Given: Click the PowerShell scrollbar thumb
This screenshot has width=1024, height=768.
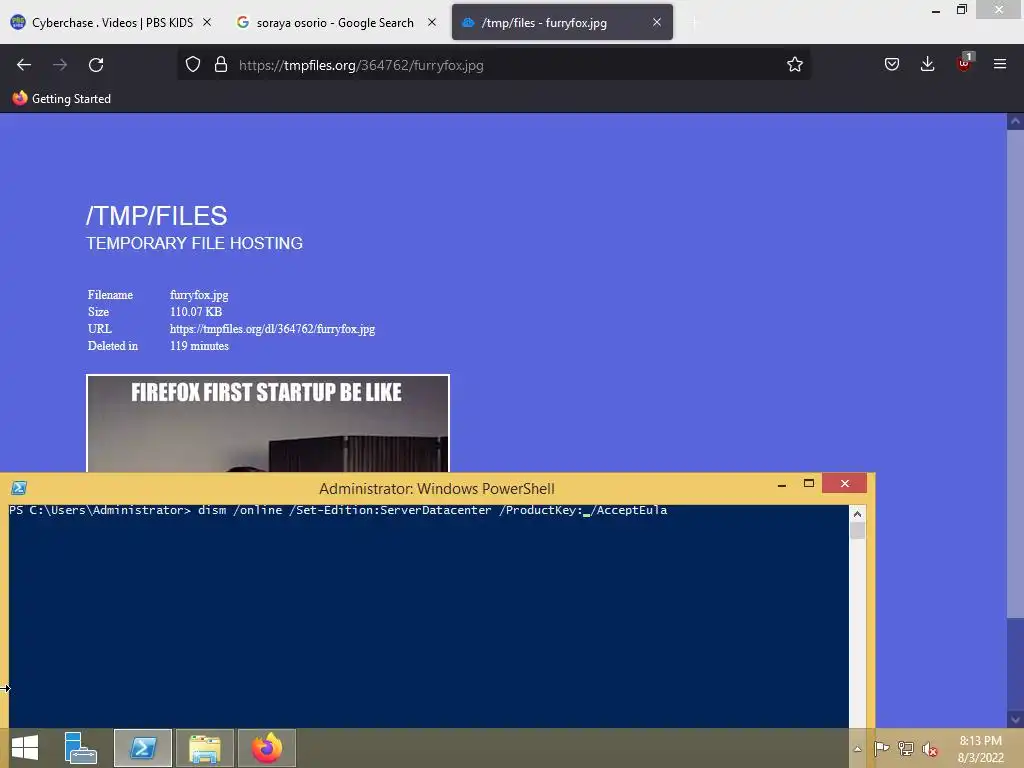Looking at the screenshot, I should [857, 530].
